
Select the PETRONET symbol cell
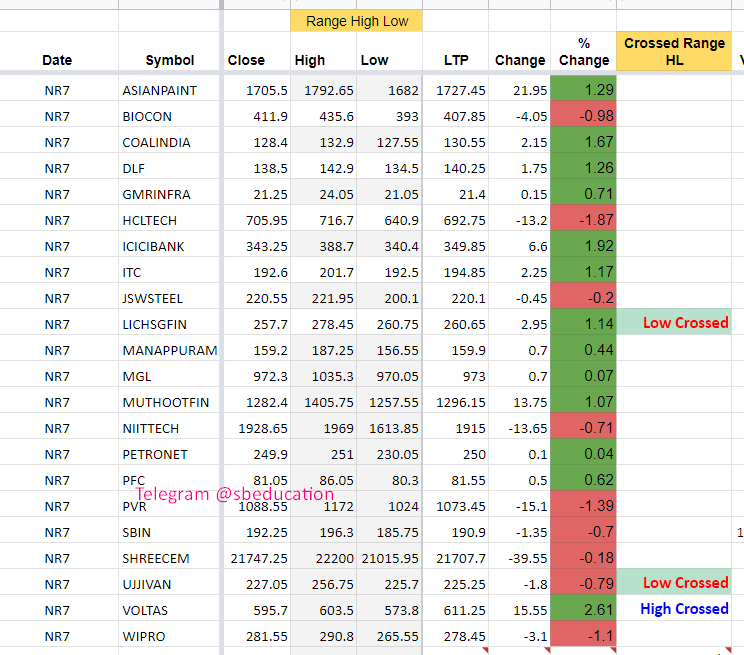(169, 454)
